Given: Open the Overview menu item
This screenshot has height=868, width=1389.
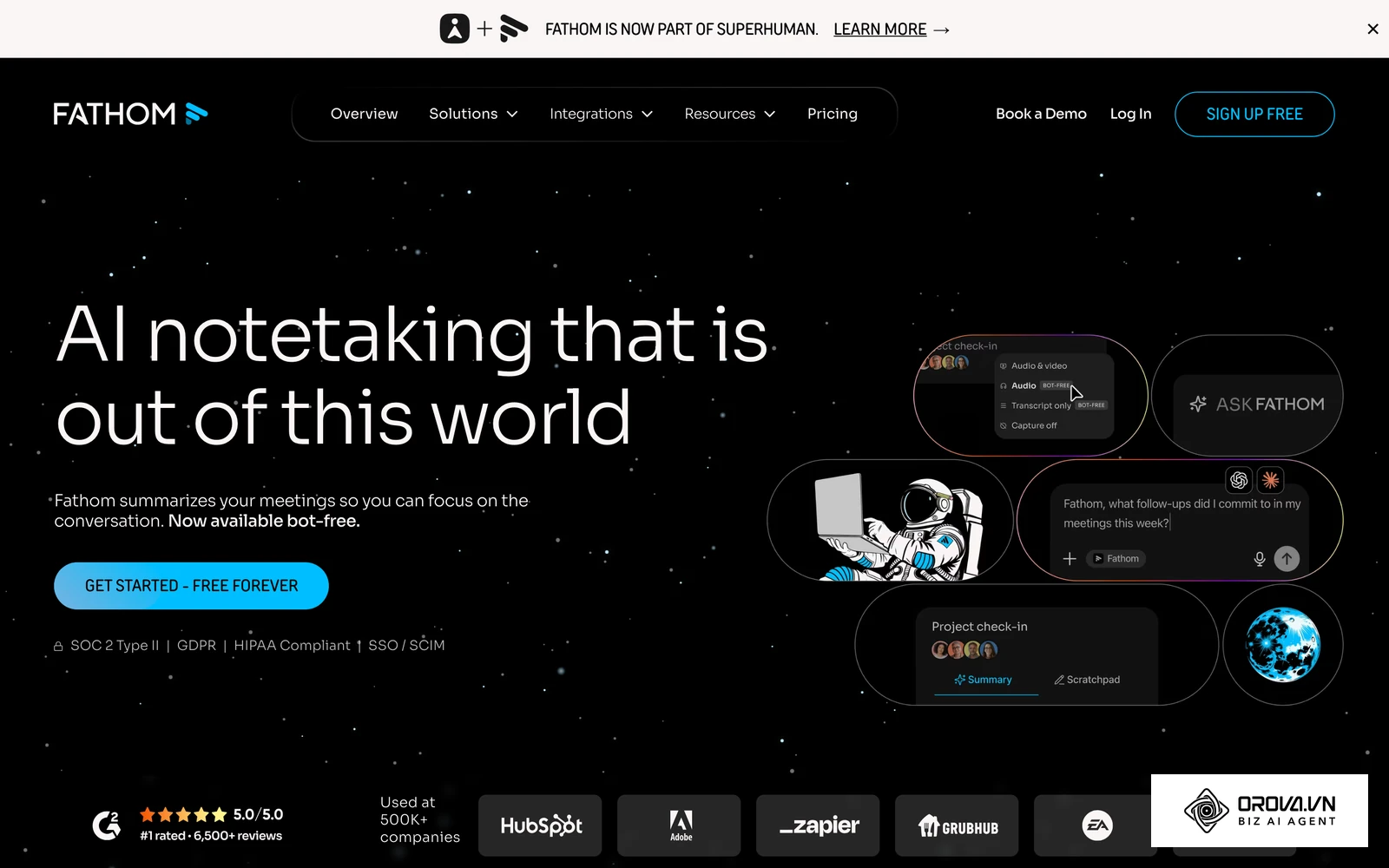Looking at the screenshot, I should pyautogui.click(x=364, y=114).
